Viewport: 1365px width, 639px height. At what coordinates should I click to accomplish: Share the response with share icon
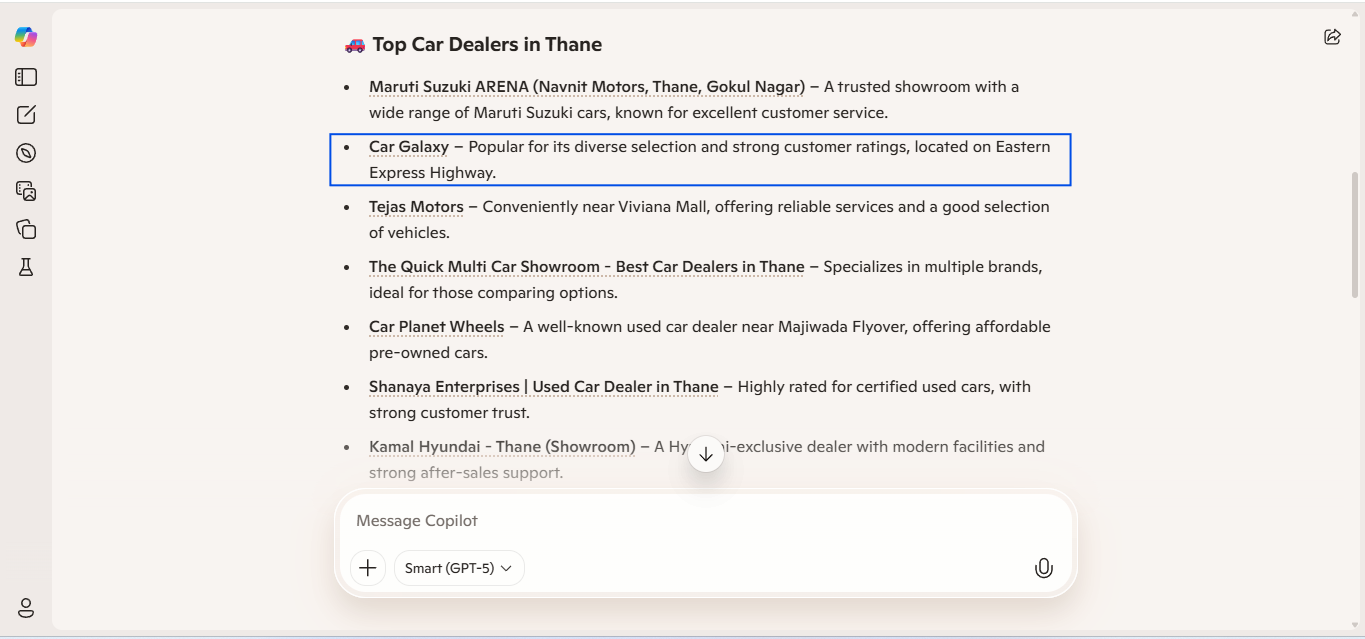coord(1331,36)
